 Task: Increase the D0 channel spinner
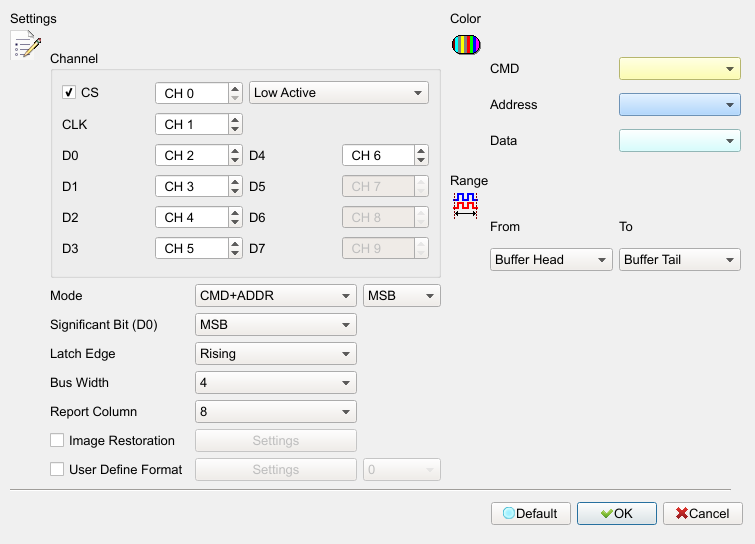[x=234, y=150]
